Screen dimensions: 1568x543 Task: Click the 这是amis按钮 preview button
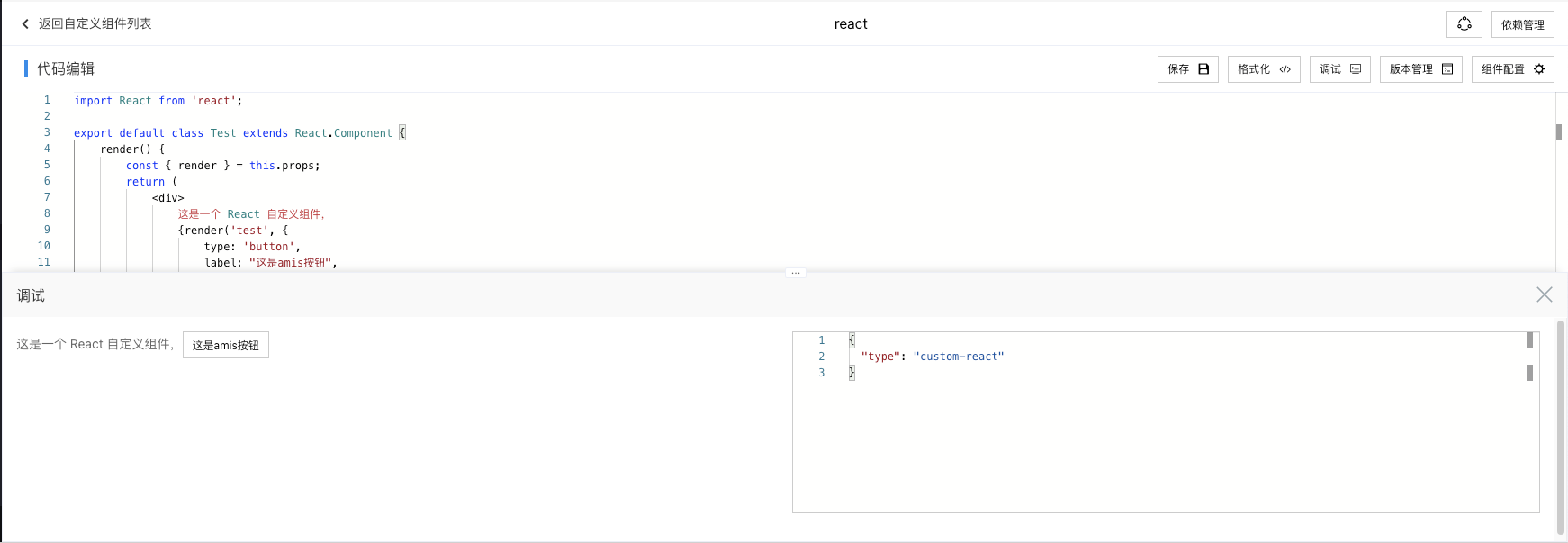point(226,345)
